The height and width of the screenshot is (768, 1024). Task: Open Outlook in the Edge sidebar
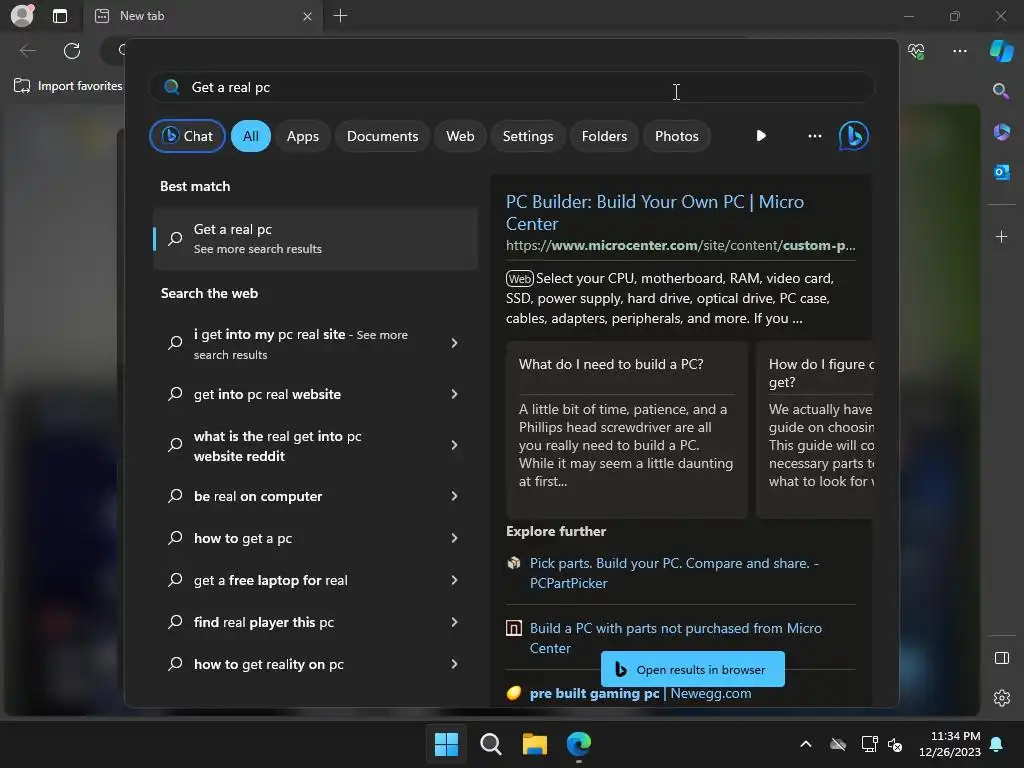(x=1001, y=172)
